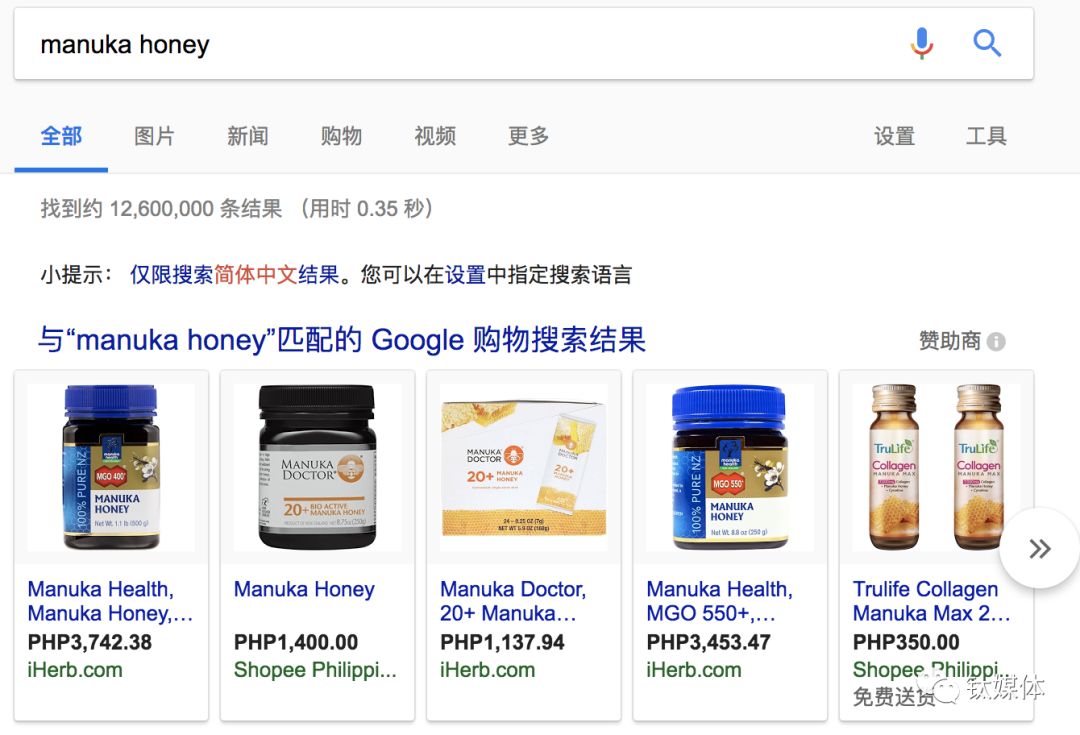Open the Google 购物搜索结果 heading link
Image resolution: width=1080 pixels, height=735 pixels.
coord(342,340)
